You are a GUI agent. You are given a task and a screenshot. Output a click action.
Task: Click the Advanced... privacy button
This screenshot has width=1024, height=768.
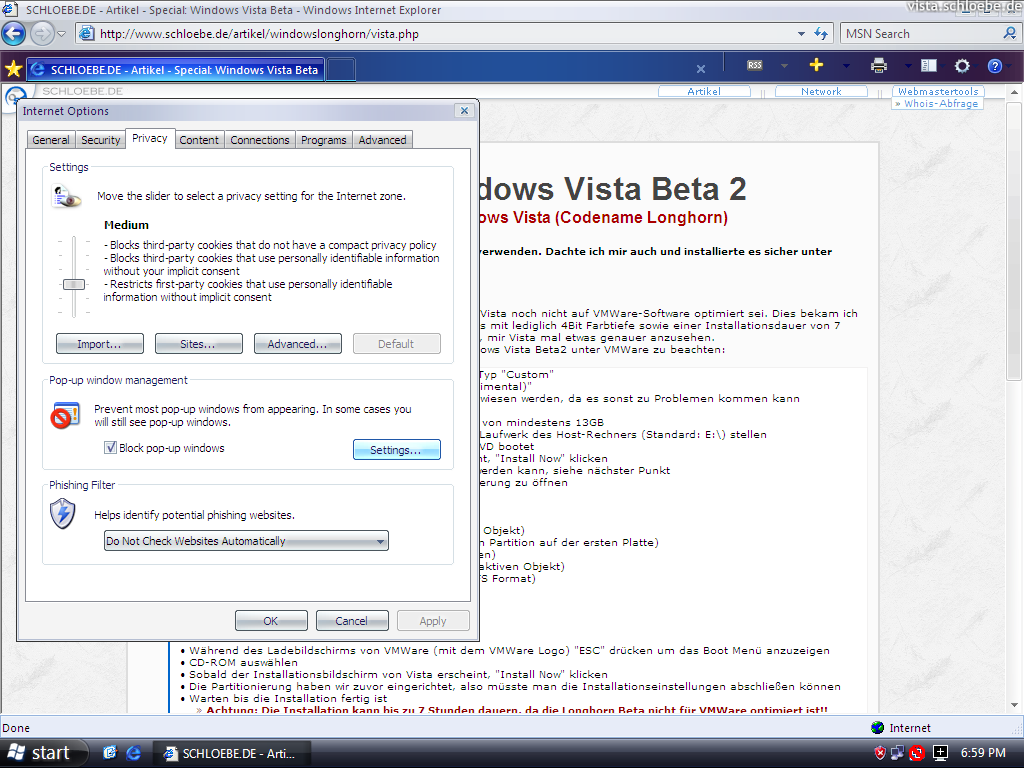[x=297, y=344]
